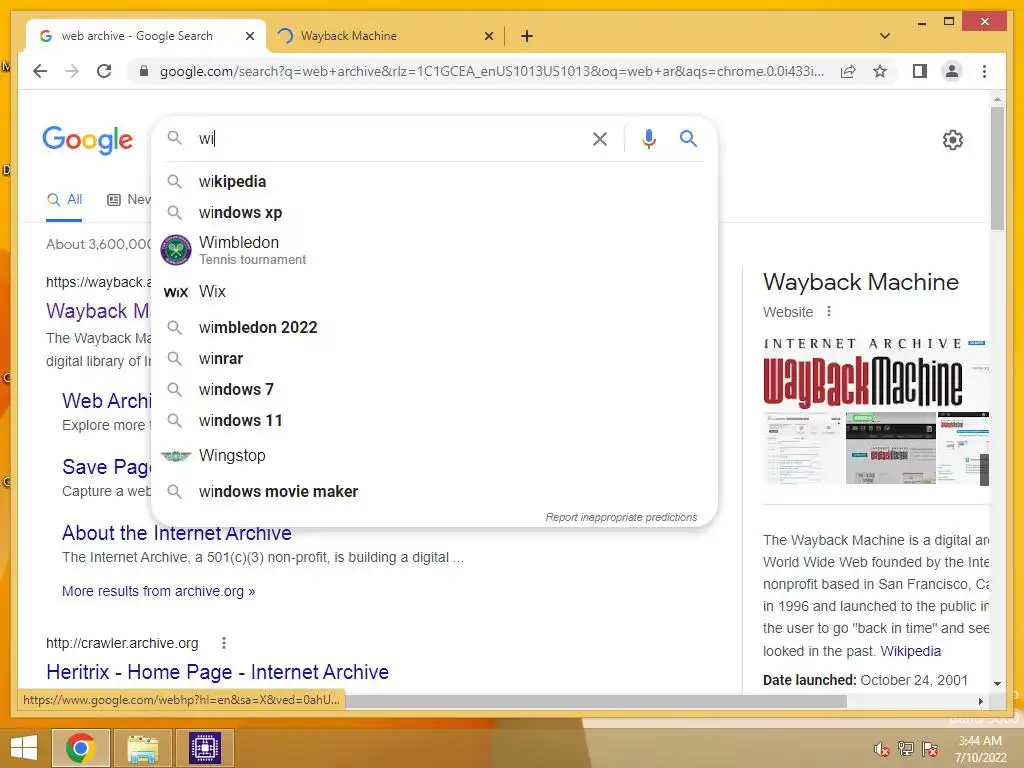Clear the search box with X
The image size is (1024, 768).
coord(600,139)
